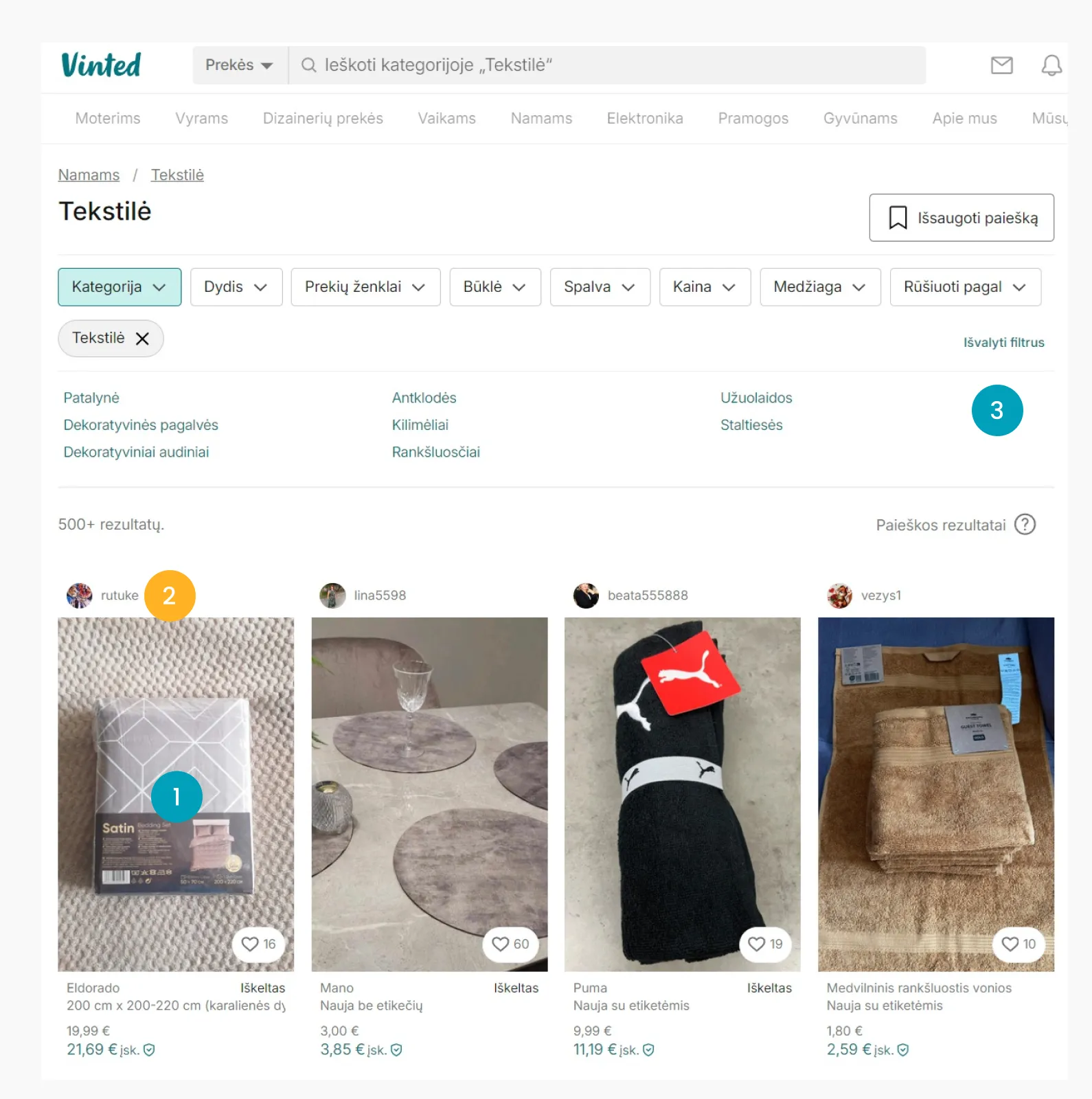Screen dimensions: 1092x1099
Task: Open the Namams navigation menu item
Action: pos(541,119)
